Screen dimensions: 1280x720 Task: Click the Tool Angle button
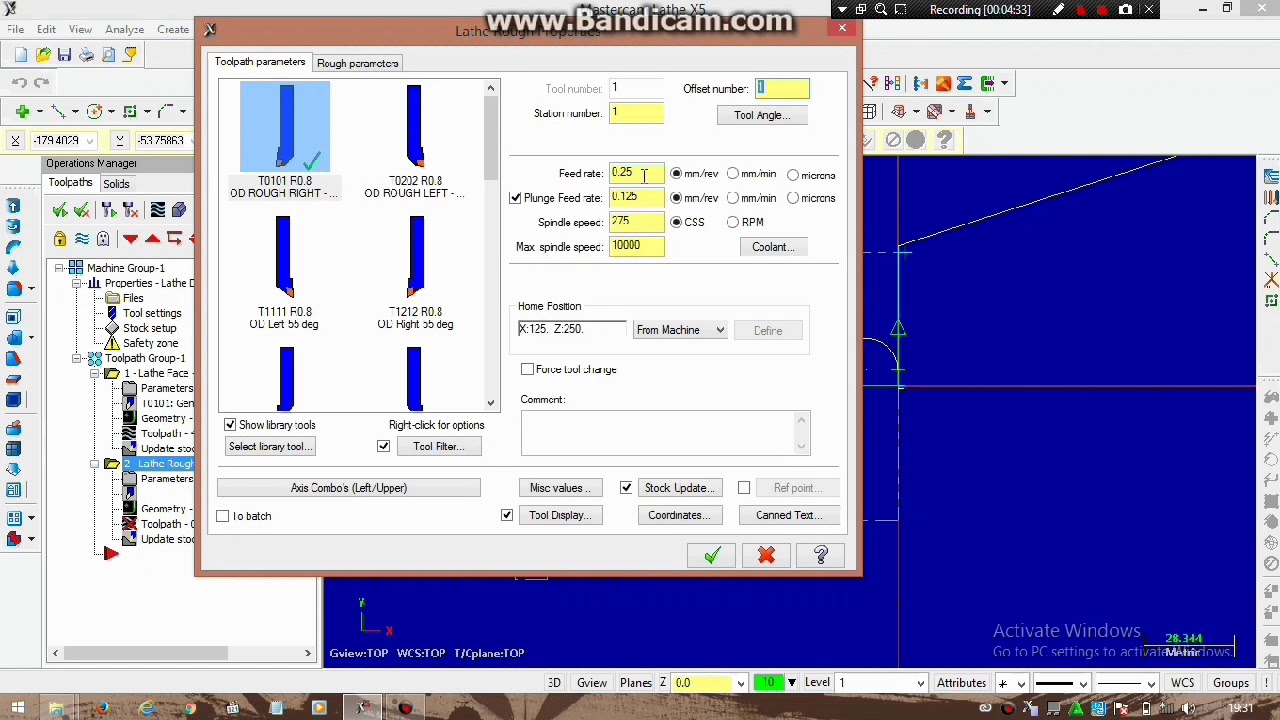(x=762, y=115)
